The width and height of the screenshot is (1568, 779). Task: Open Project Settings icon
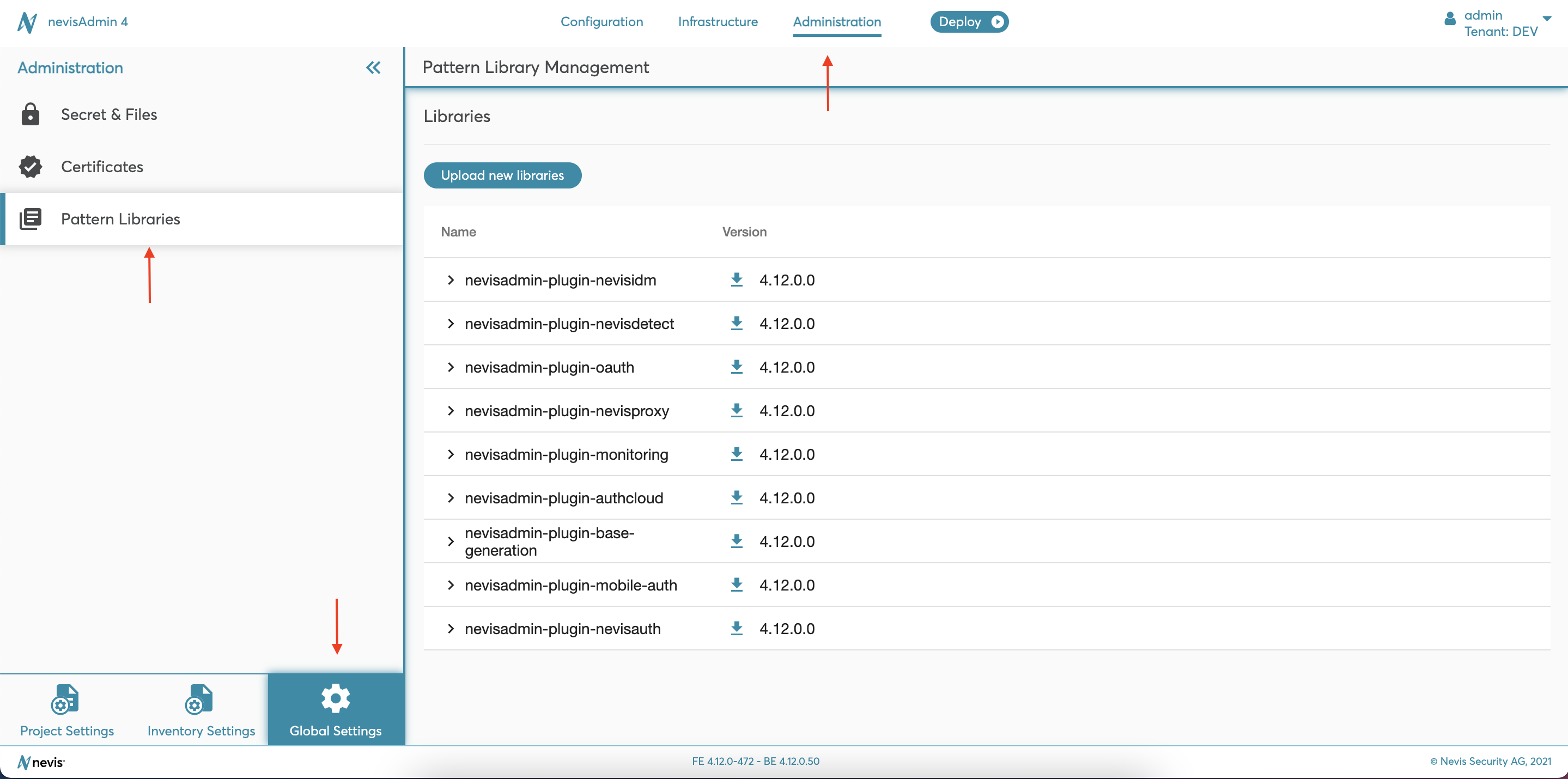coord(65,699)
